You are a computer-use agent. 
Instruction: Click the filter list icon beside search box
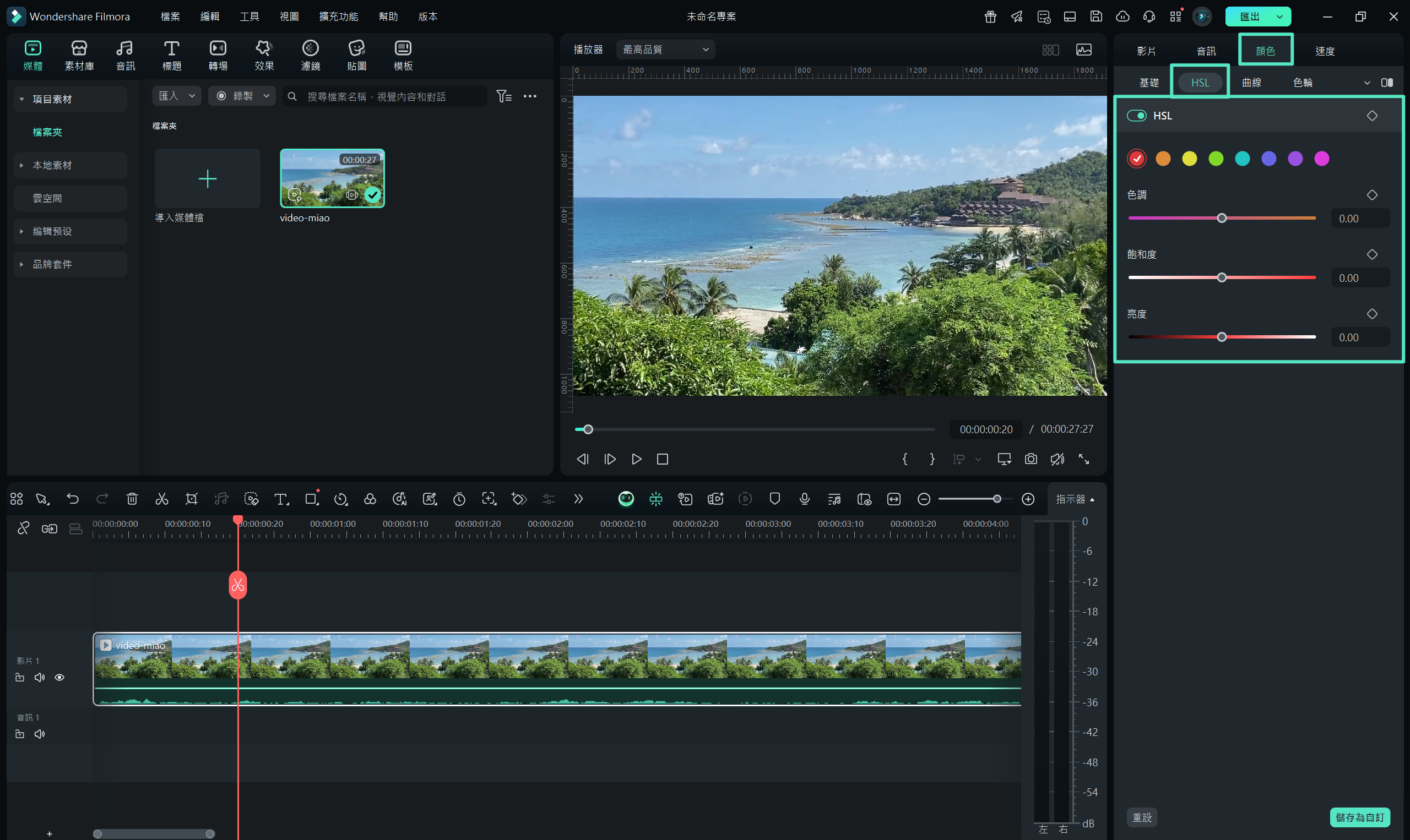tap(503, 96)
